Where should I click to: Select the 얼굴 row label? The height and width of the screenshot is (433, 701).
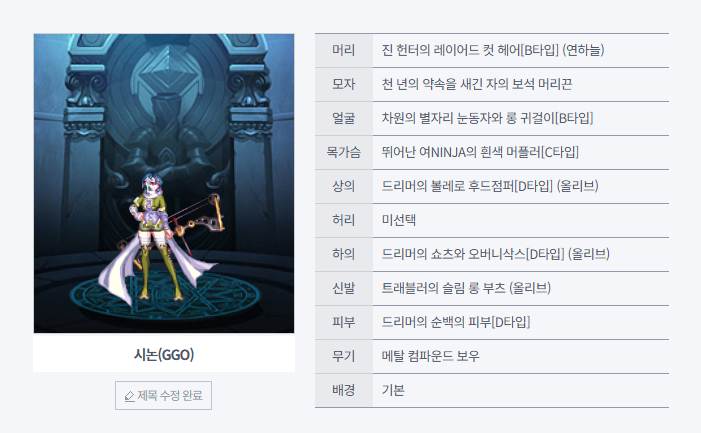click(343, 118)
